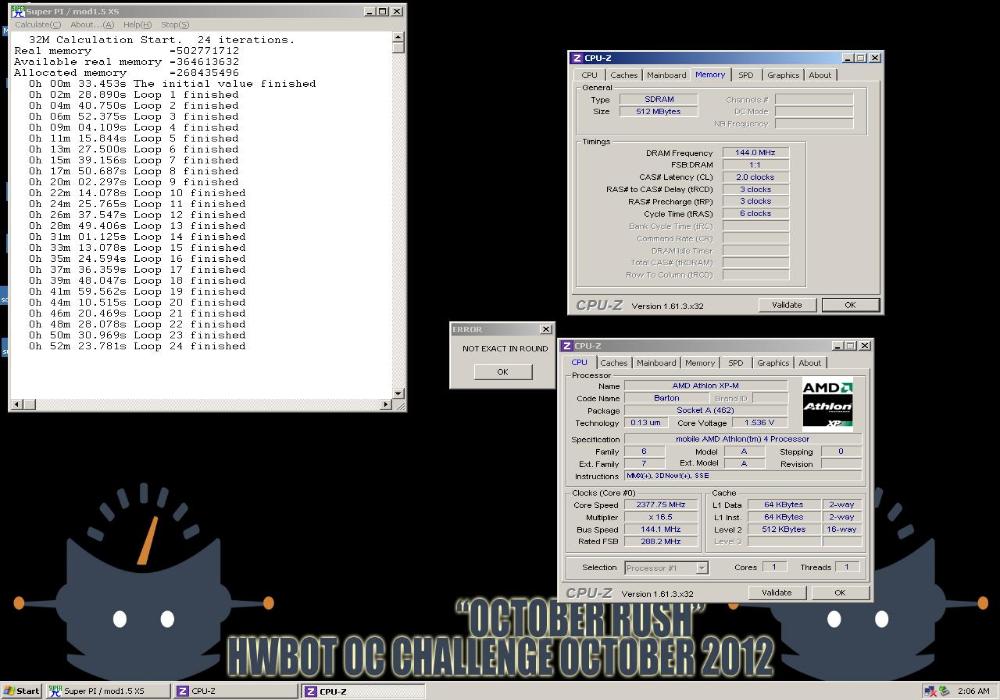
Task: Switch to Caches tab in lower CPU-Z window
Action: [x=614, y=363]
